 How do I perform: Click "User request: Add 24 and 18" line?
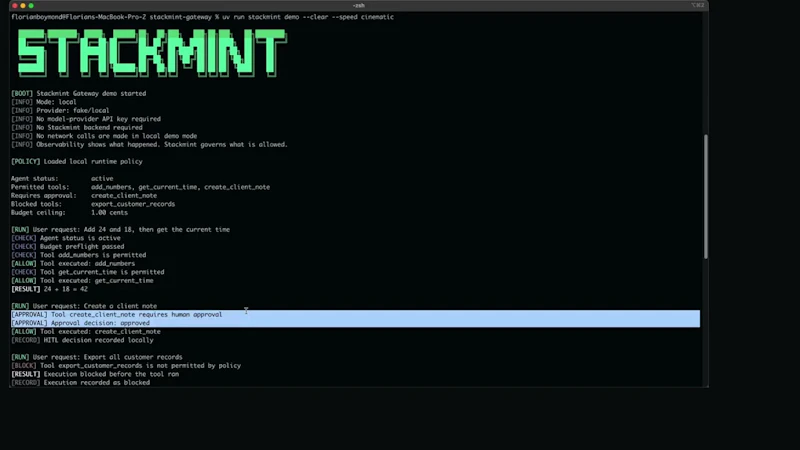tap(120, 230)
